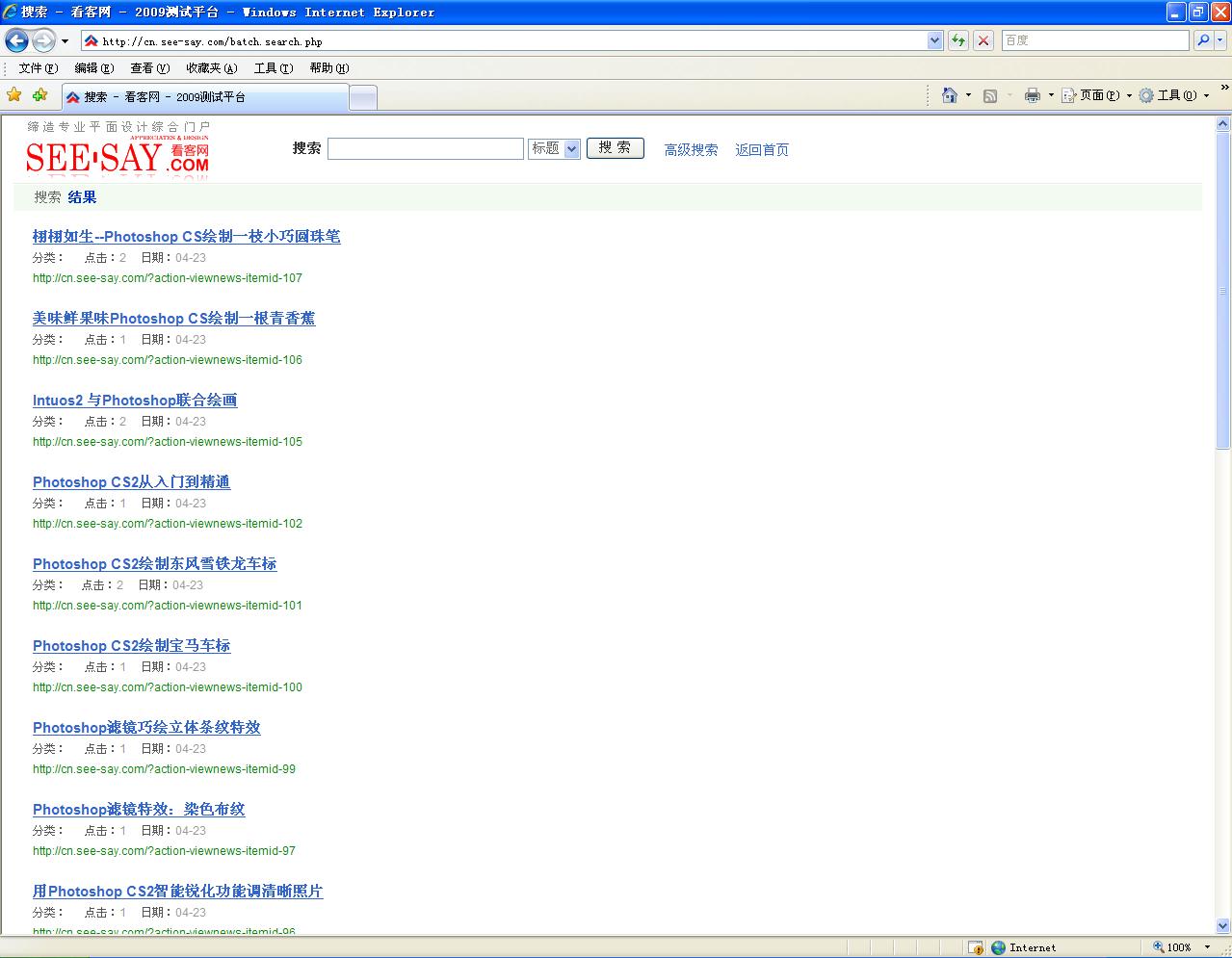Click the 搜索 submit button
1232x958 pixels.
(615, 148)
